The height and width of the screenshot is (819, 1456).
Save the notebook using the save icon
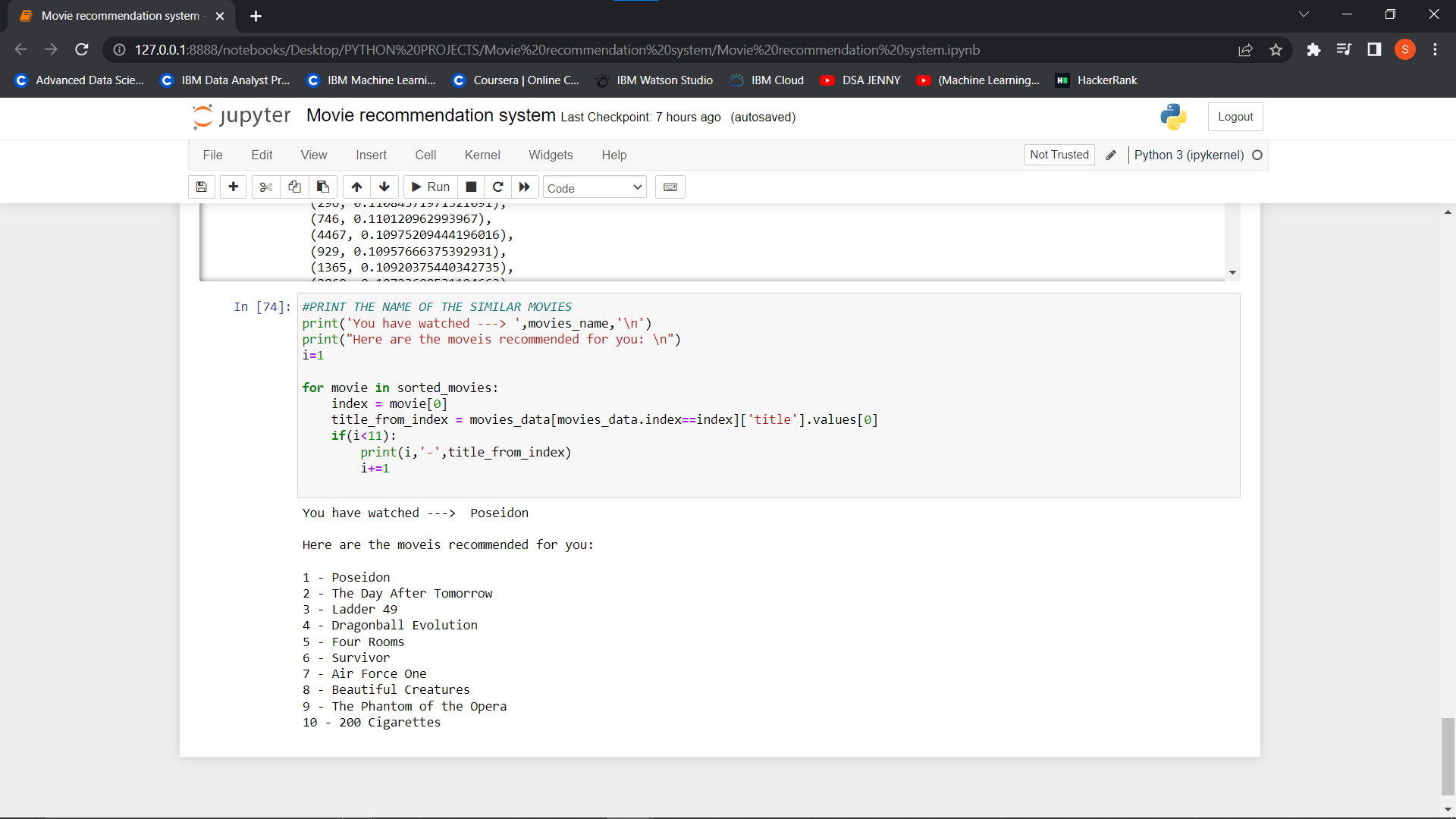(201, 187)
